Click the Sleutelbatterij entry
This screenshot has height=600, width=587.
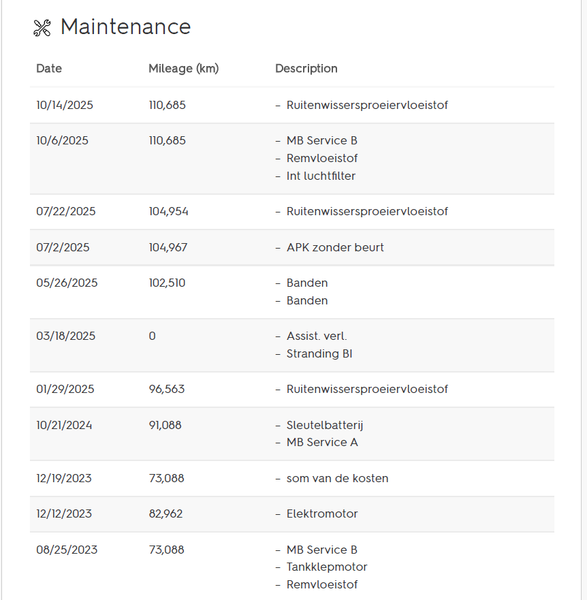coord(325,425)
